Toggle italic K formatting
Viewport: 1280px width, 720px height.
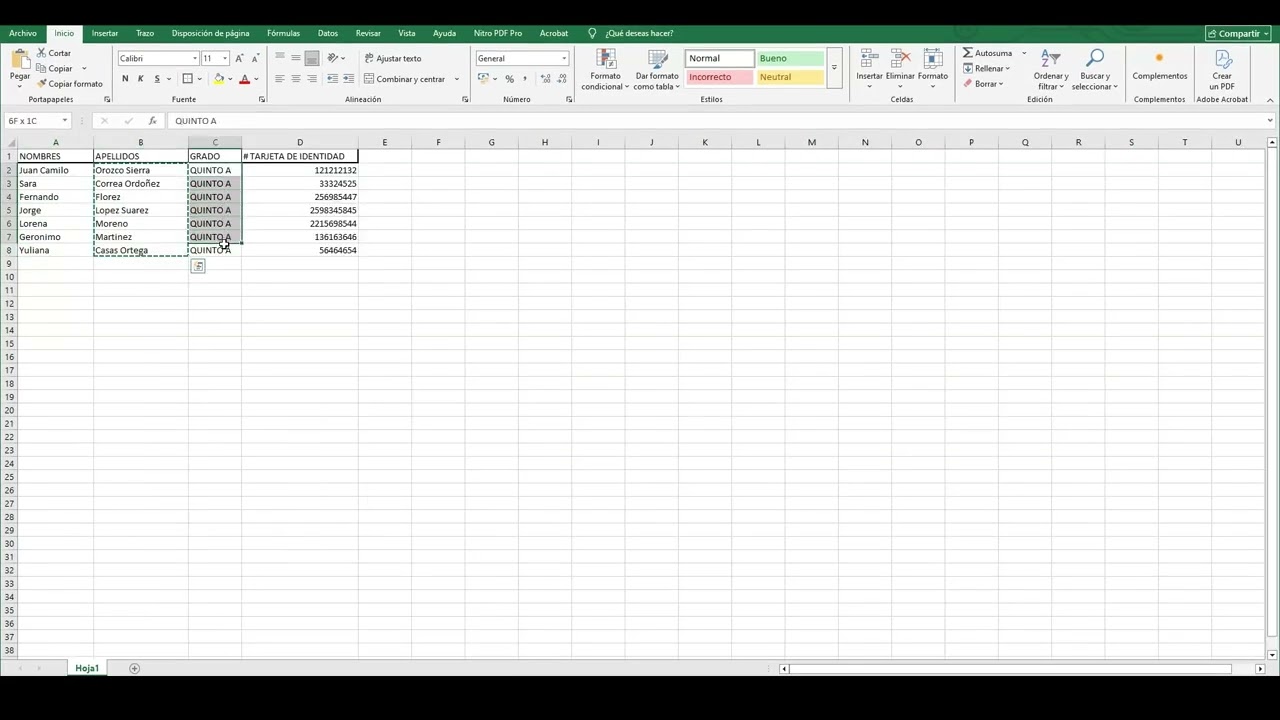click(140, 79)
